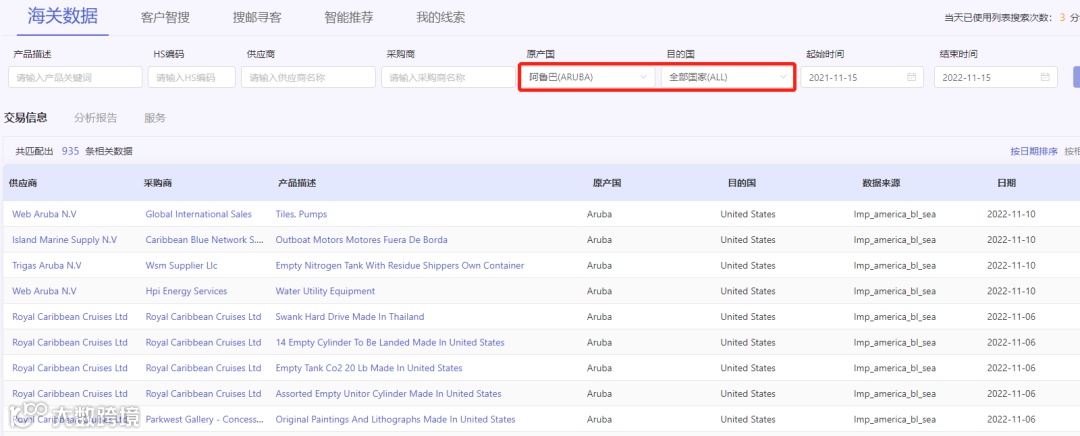The image size is (1080, 436).
Task: Open the 我的线索 tab
Action: click(x=441, y=18)
